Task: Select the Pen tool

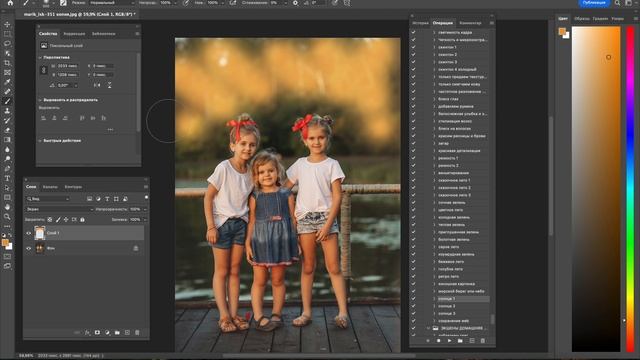Action: (7, 169)
